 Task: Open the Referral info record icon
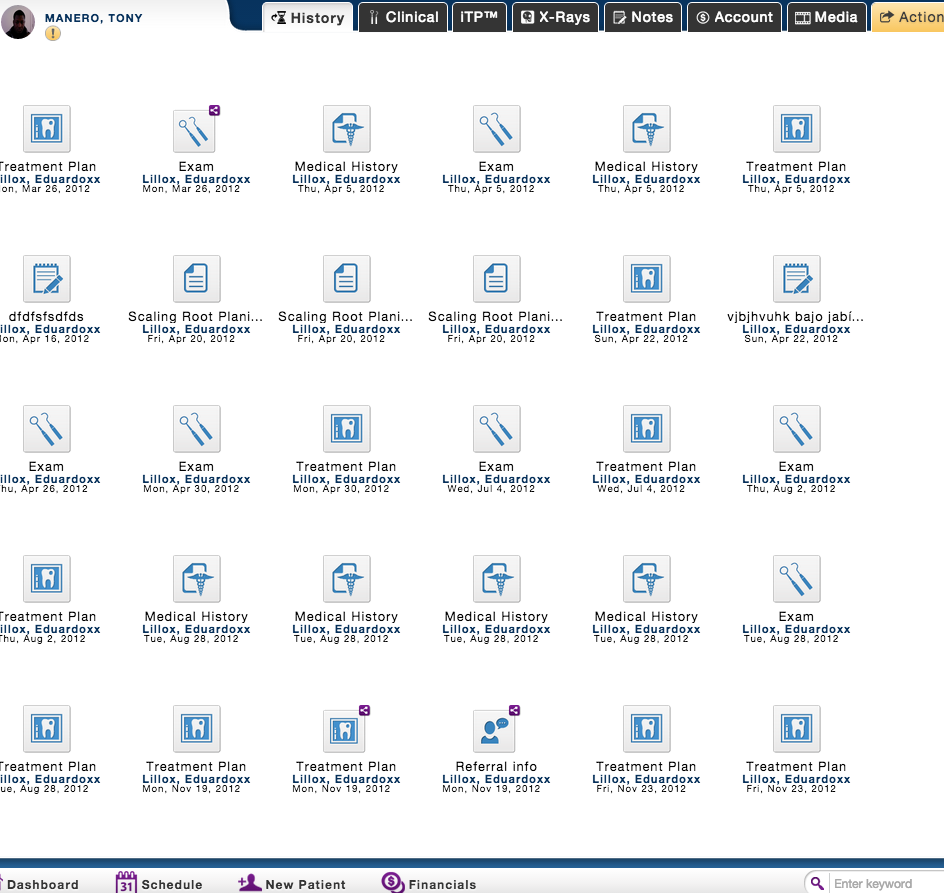496,730
